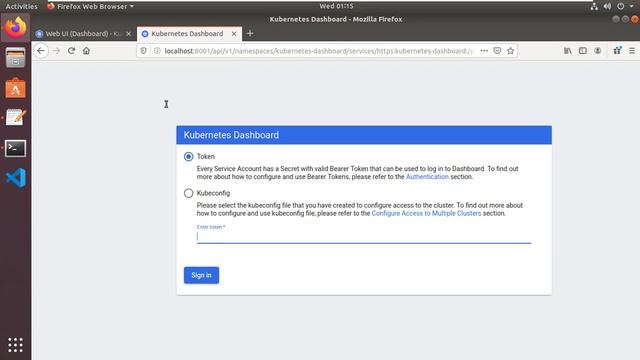Close the Web UI (Dashboard) tab

(x=129, y=34)
